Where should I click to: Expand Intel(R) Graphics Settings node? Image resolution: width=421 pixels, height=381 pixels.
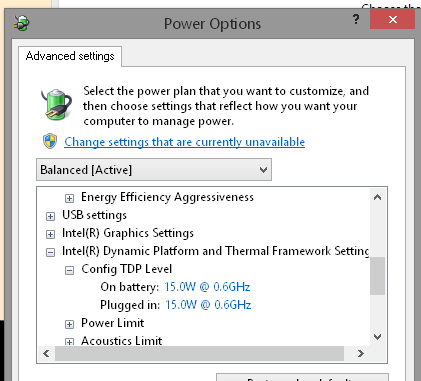coord(50,234)
